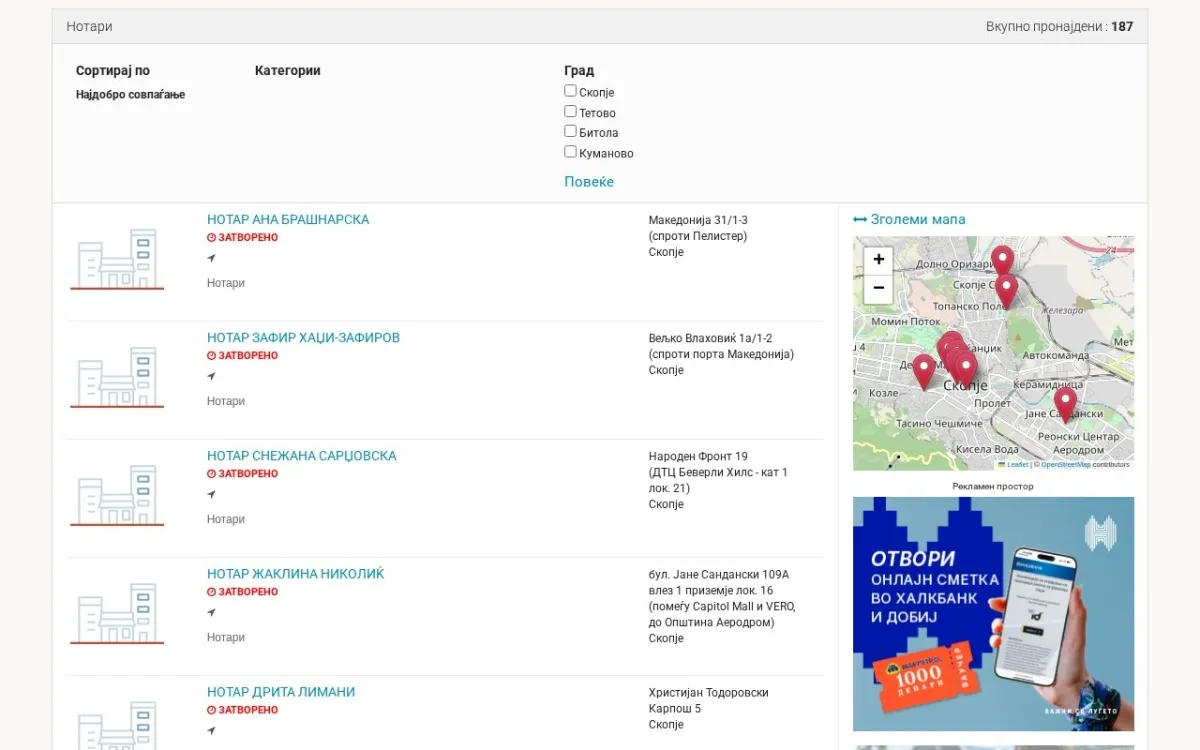Click address Христијан Тодоровски Карпош 5
The height and width of the screenshot is (750, 1200).
tap(708, 700)
